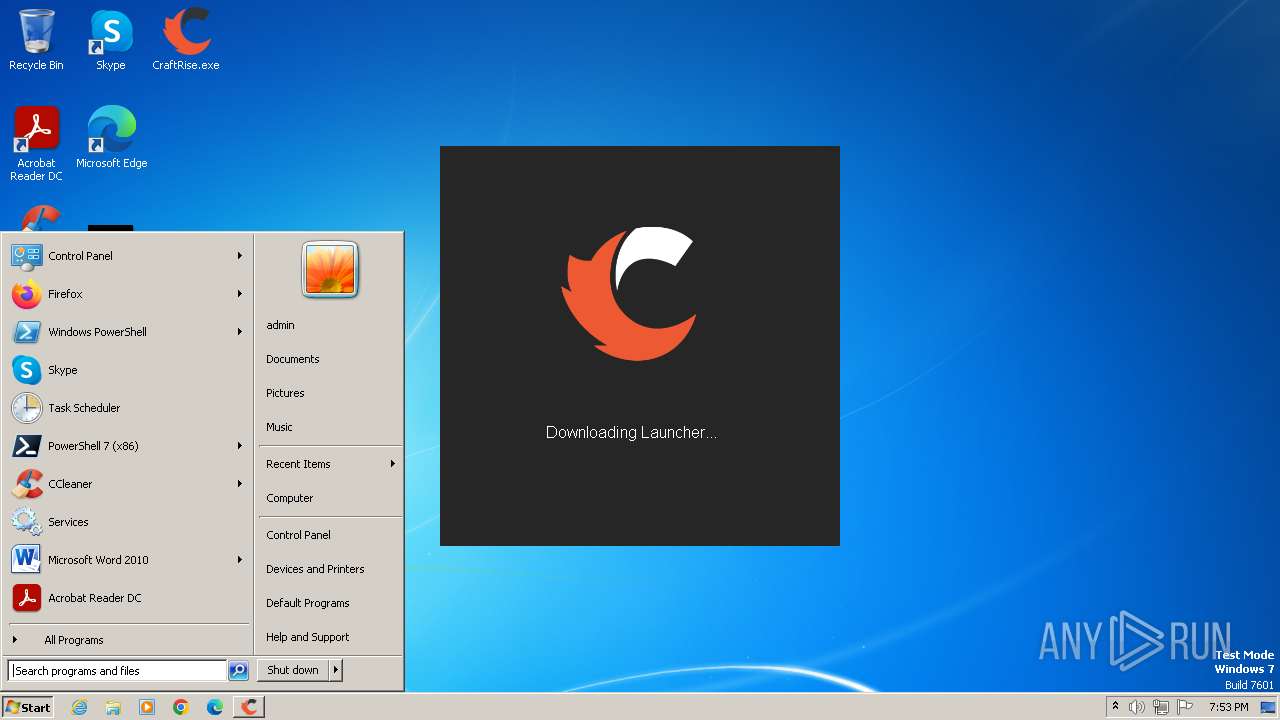Viewport: 1280px width, 720px height.
Task: Click the Task Scheduler clock icon
Action: 26,408
